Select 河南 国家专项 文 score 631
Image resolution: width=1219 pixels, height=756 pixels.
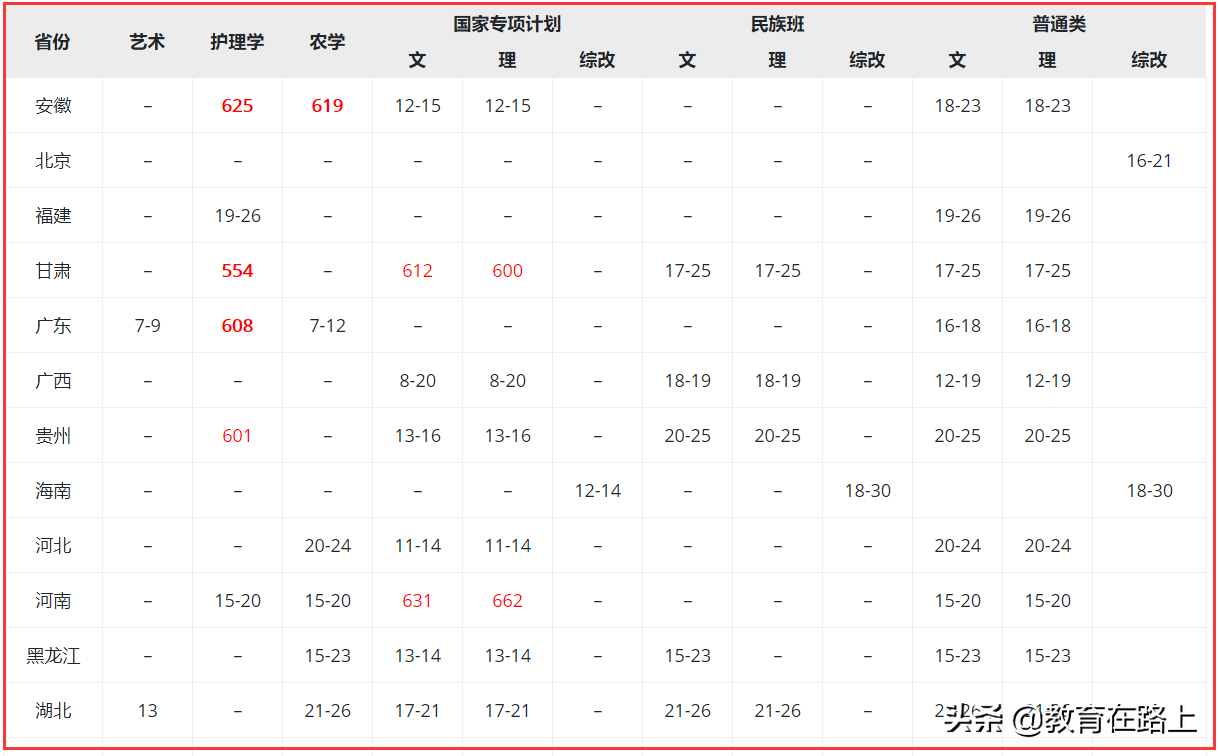click(x=417, y=600)
